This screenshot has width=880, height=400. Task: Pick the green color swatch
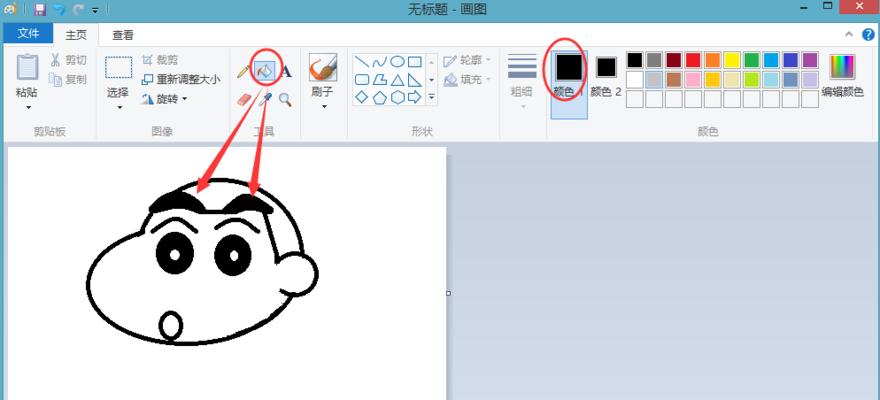(751, 60)
